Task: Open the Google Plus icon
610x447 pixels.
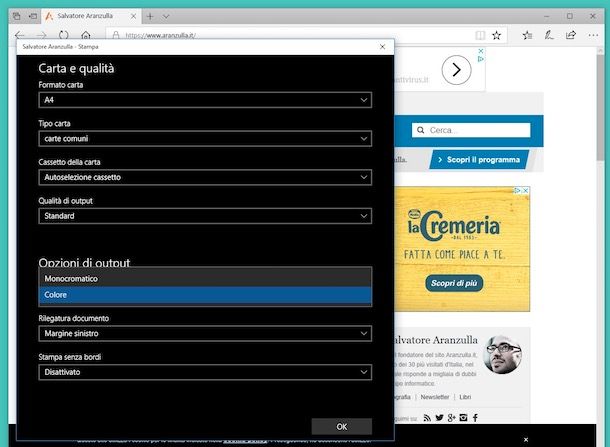Action: tap(451, 418)
